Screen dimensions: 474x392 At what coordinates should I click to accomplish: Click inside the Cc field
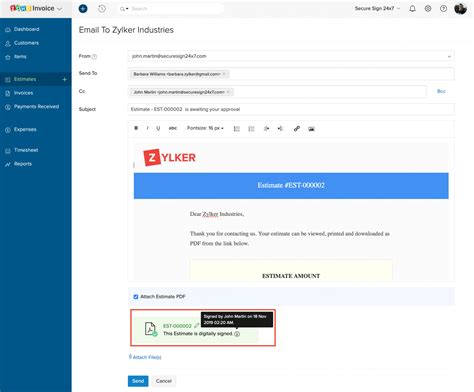tap(277, 92)
